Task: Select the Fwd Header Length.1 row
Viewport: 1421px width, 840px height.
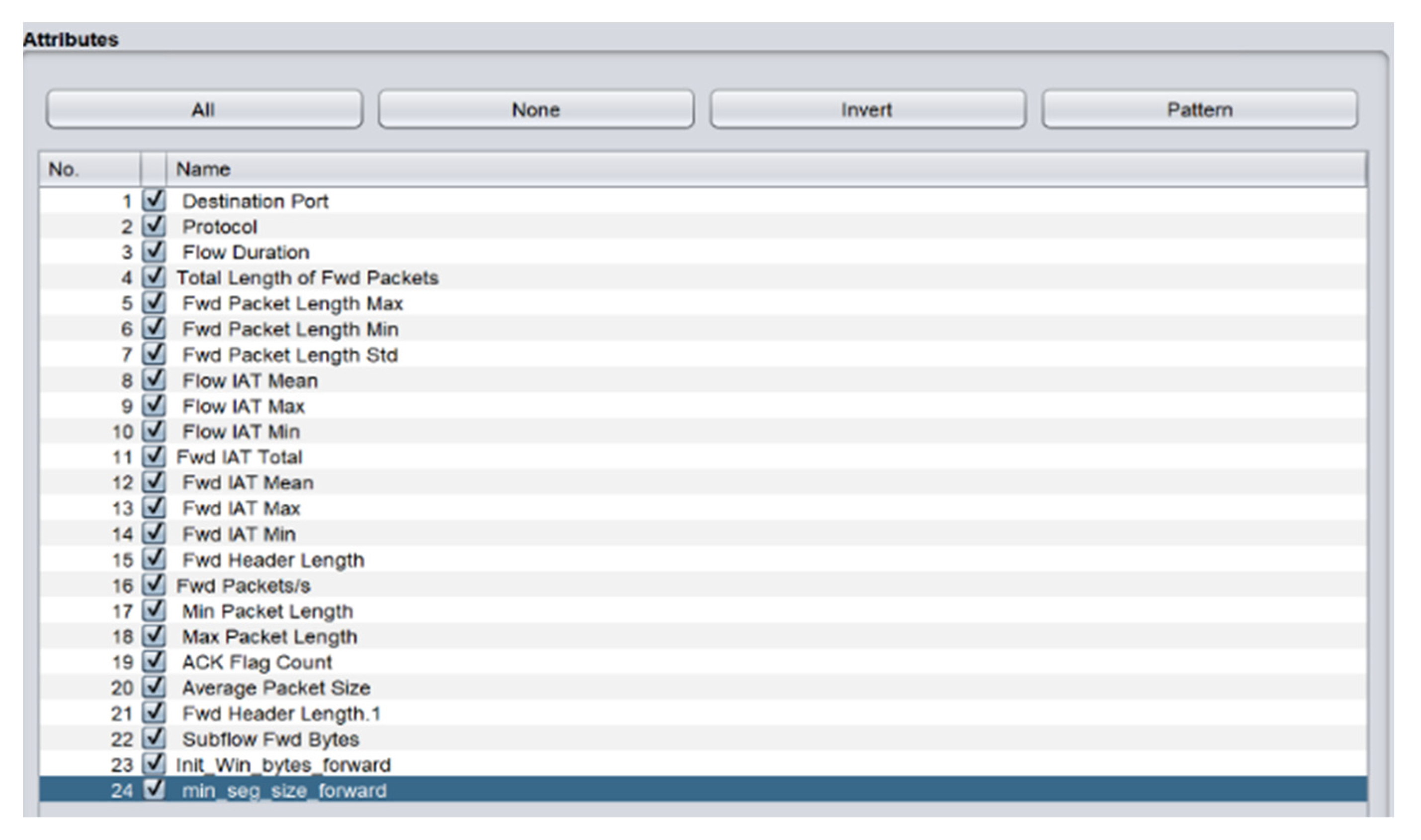Action: click(x=703, y=713)
